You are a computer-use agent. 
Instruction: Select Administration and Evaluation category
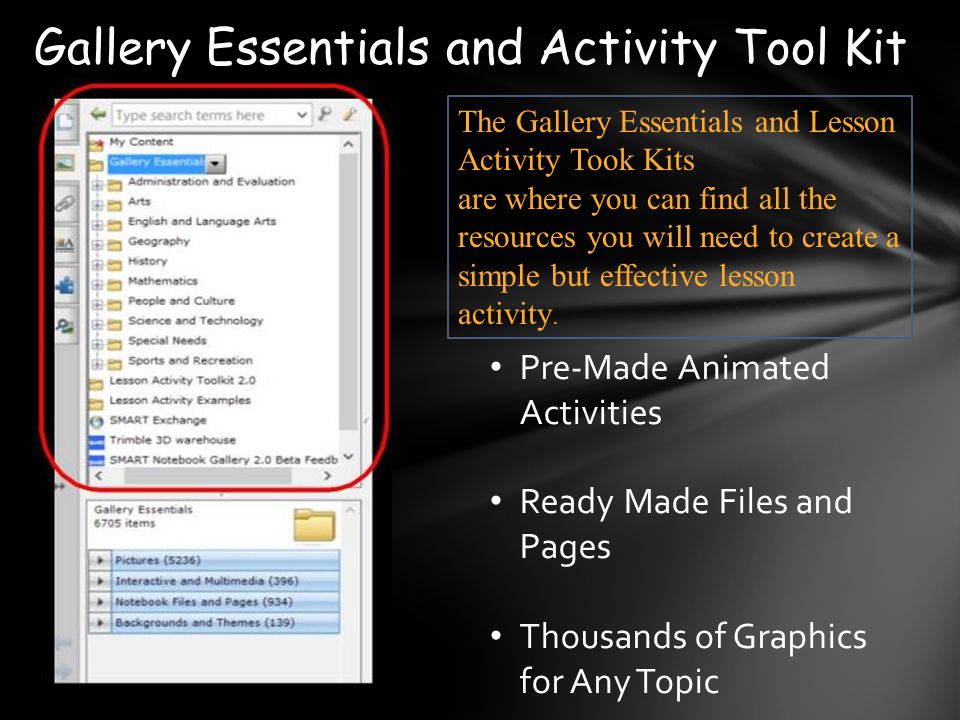point(211,182)
